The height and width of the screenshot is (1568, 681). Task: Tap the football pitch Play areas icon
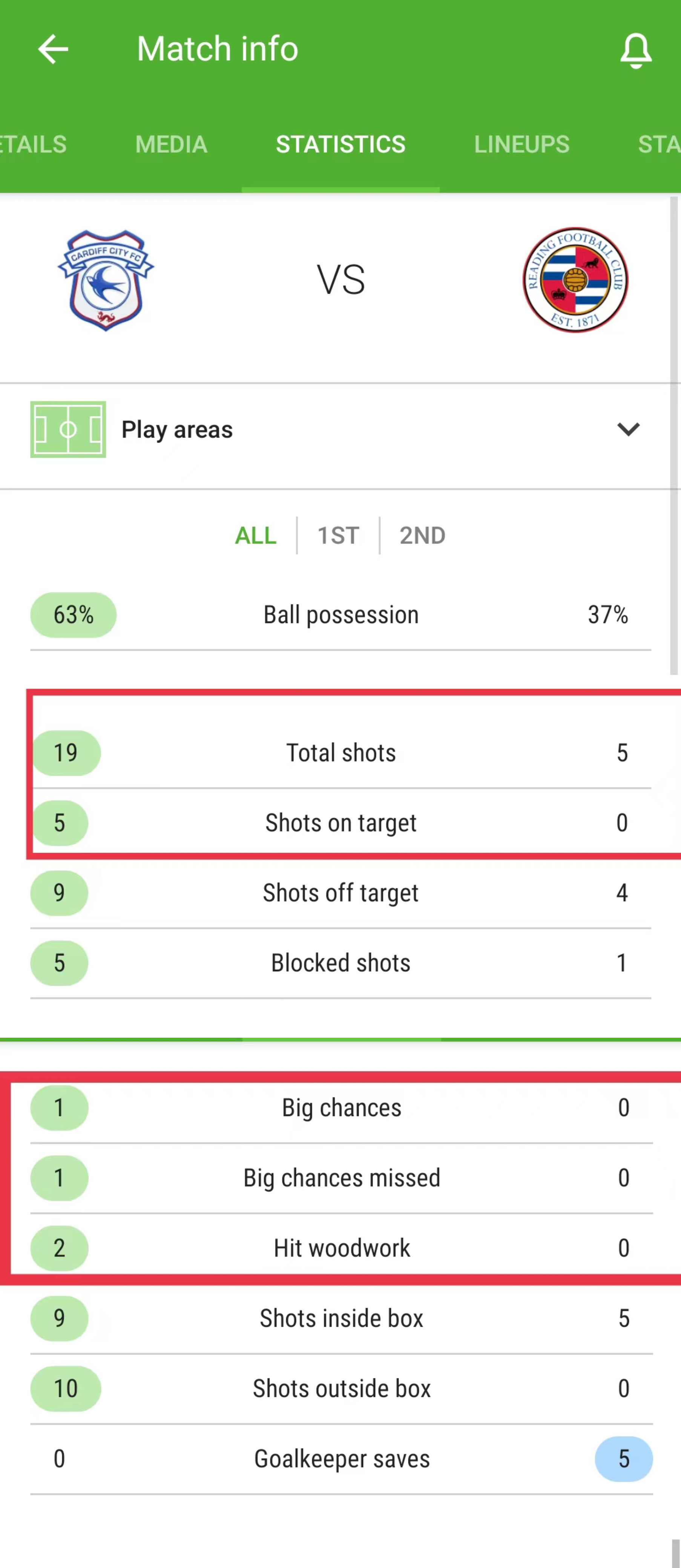[68, 429]
